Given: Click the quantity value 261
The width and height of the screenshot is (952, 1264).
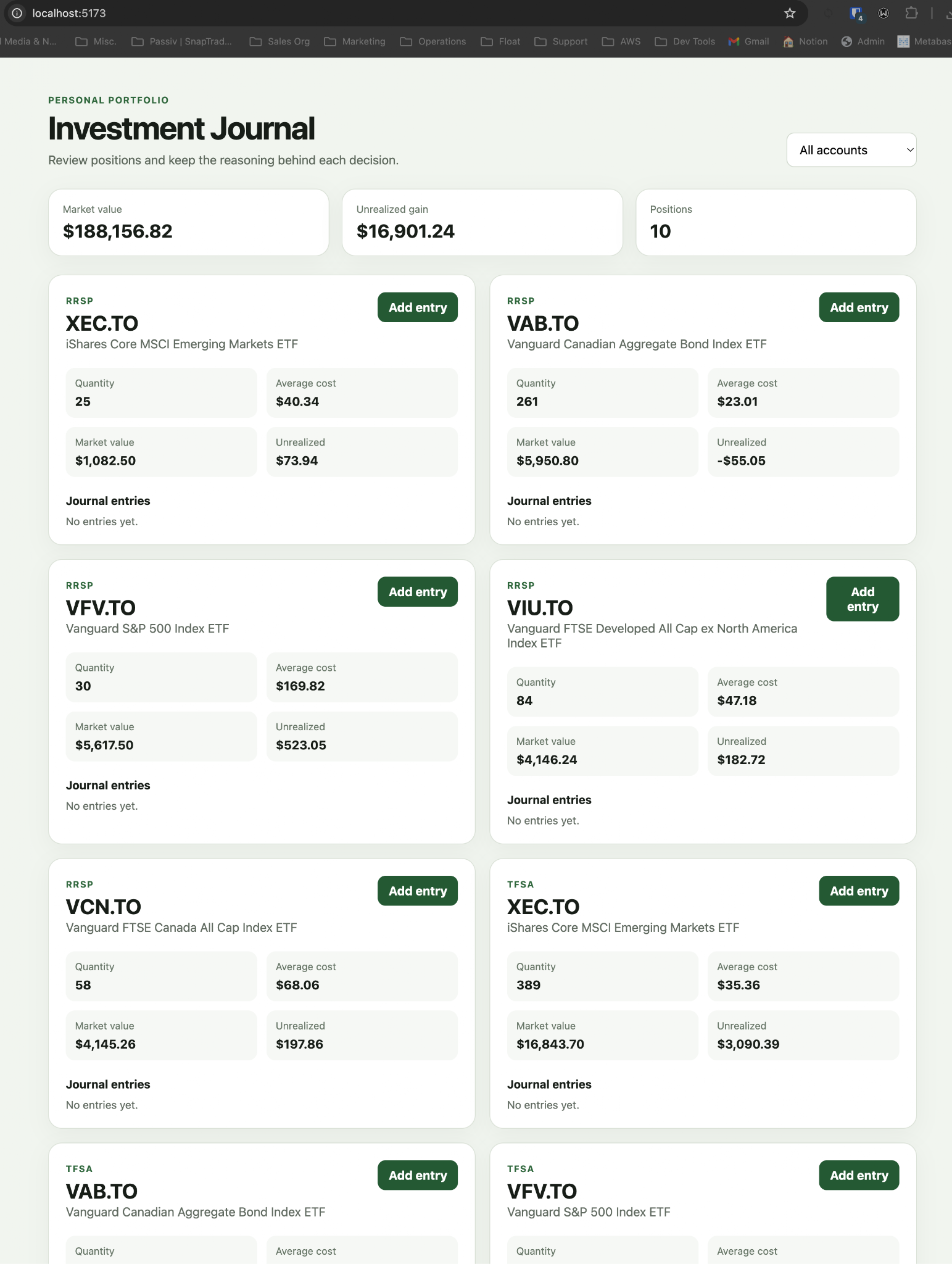Looking at the screenshot, I should click(528, 402).
